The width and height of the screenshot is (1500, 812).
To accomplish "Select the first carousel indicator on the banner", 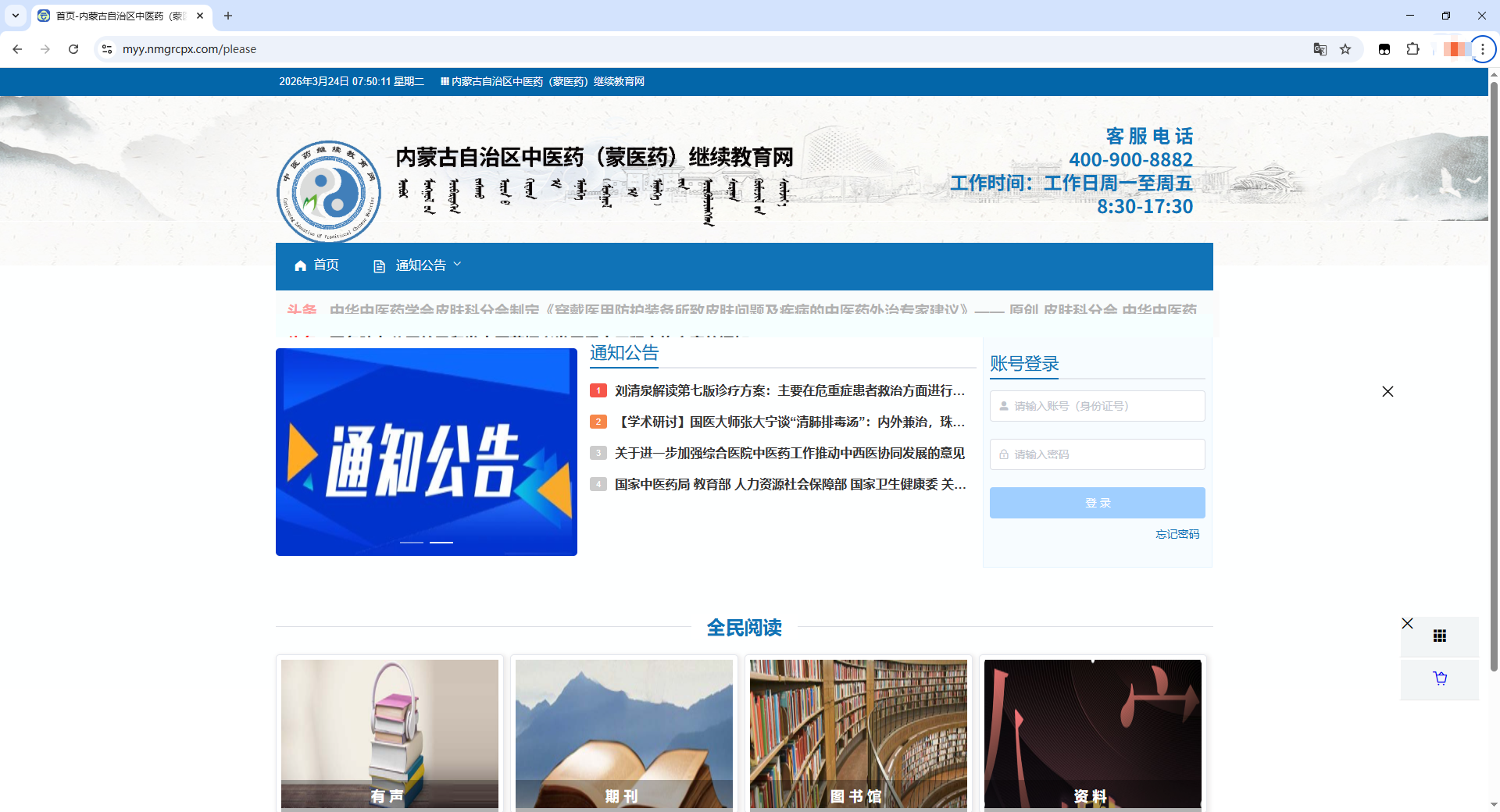I will point(412,542).
